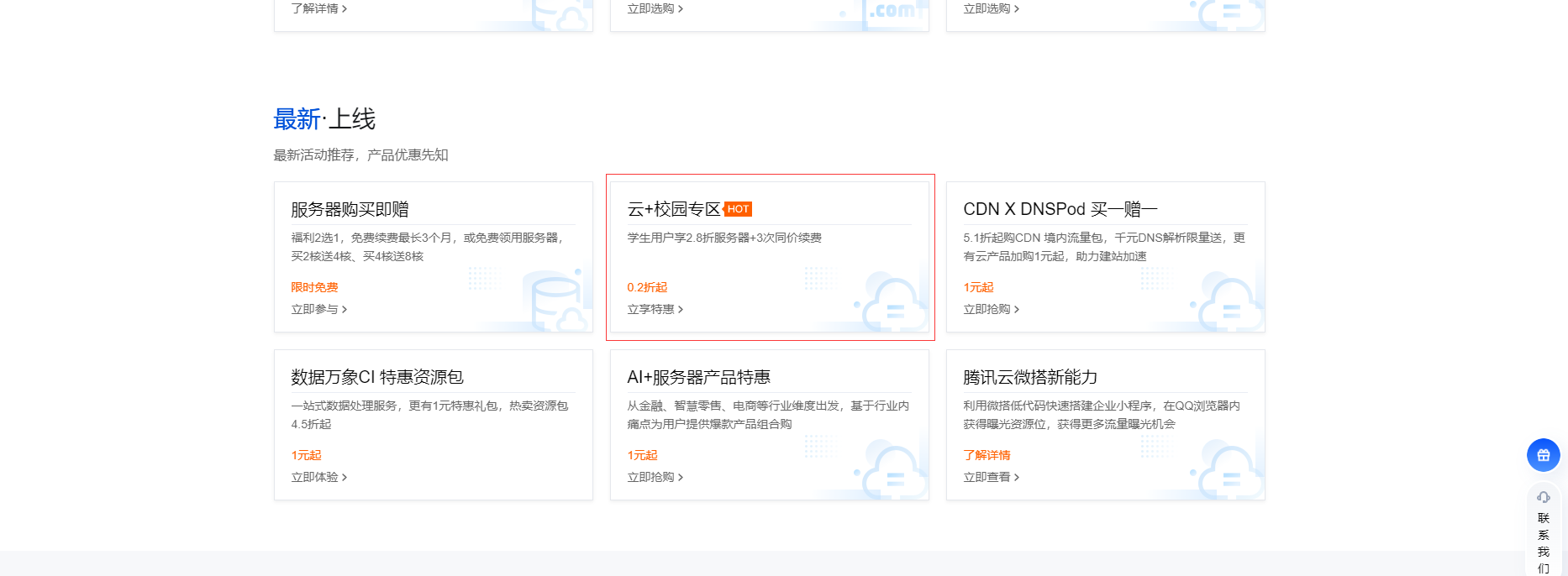Open the AI+服务器产品特惠 title
The image size is (1568, 576).
pos(699,377)
